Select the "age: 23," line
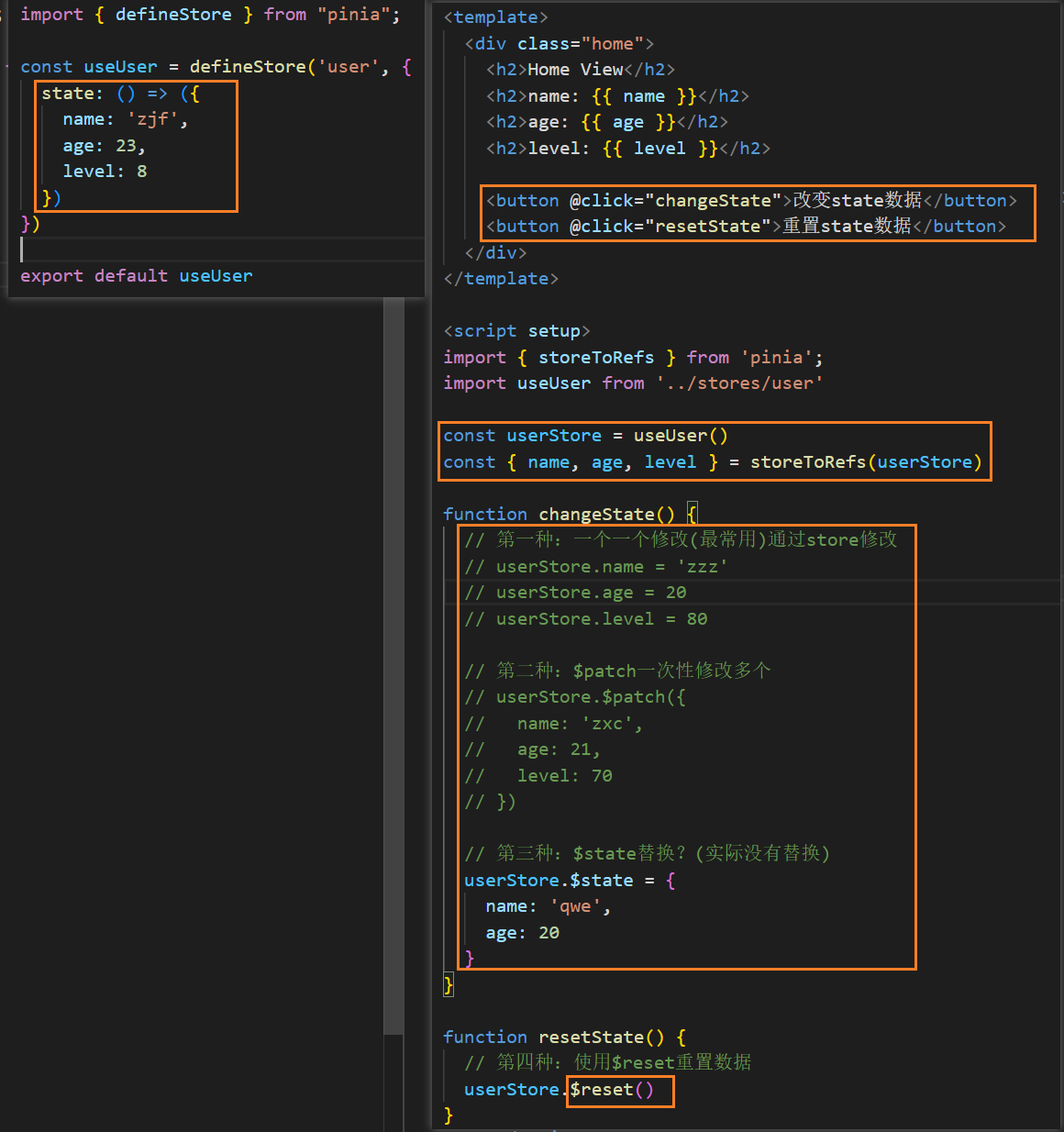The height and width of the screenshot is (1132, 1064). (104, 146)
